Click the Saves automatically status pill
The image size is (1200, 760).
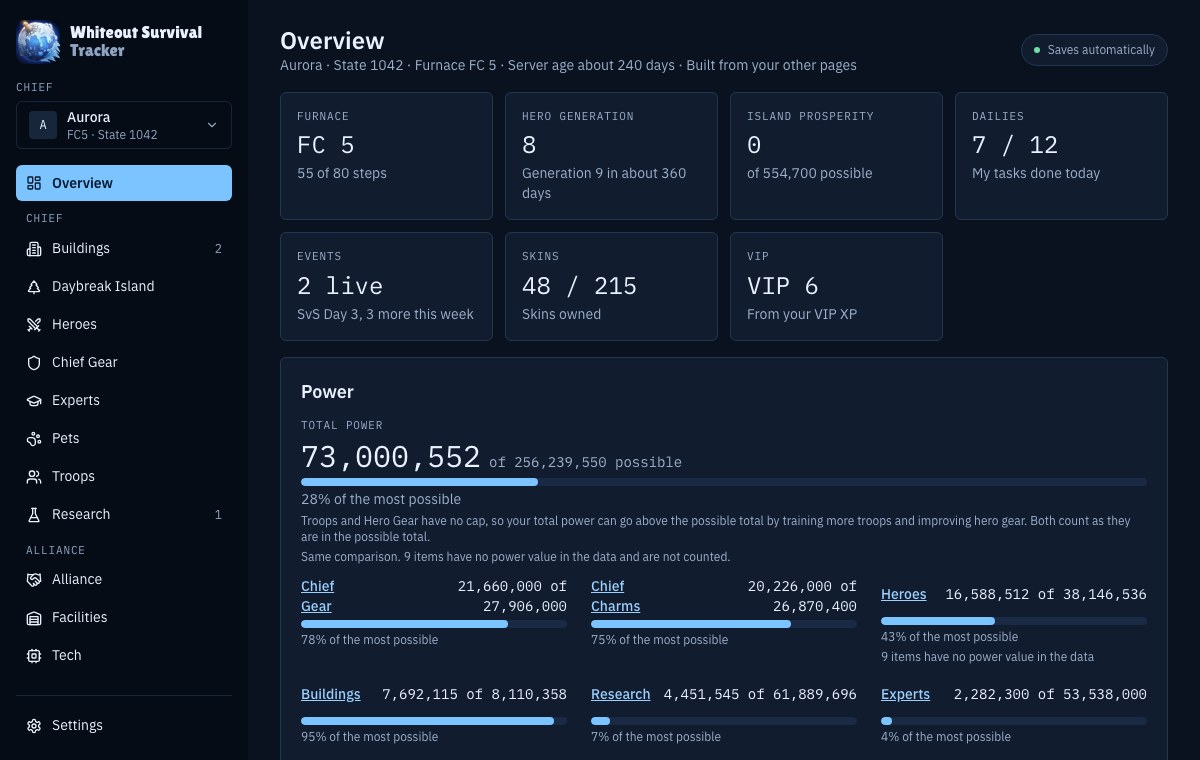(1094, 50)
